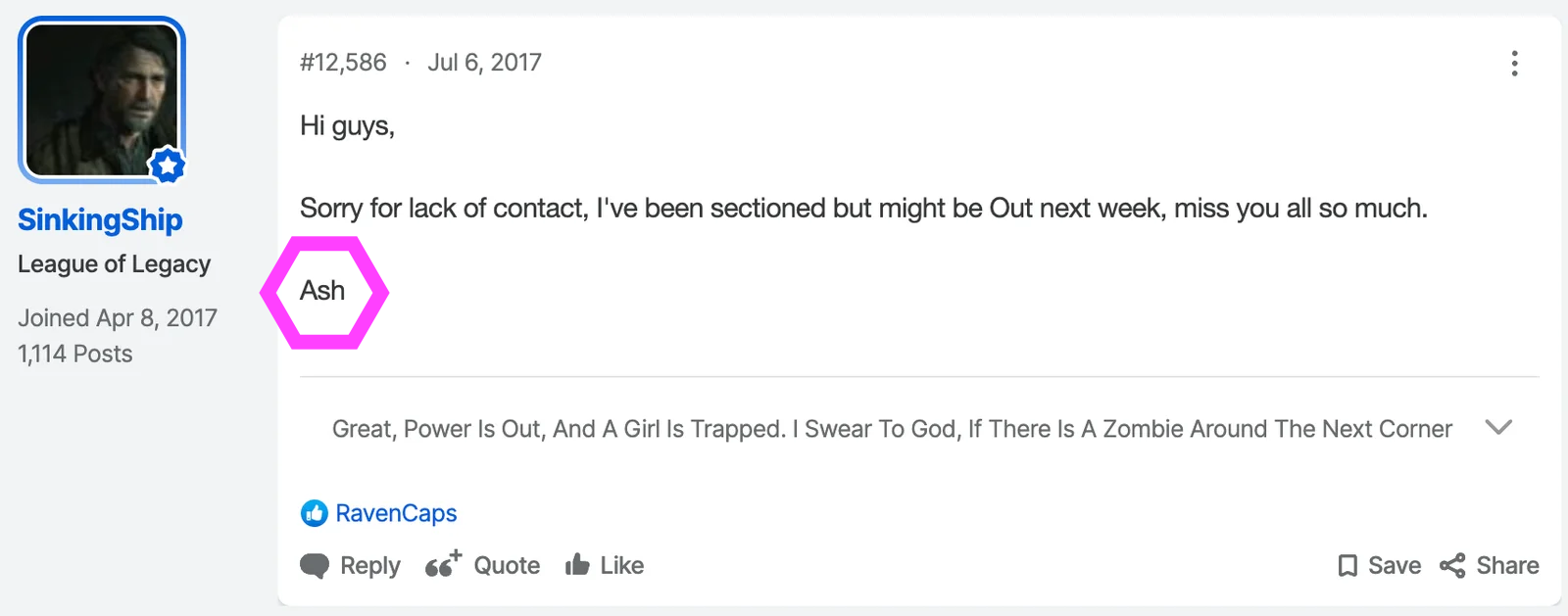Viewport: 1568px width, 616px height.
Task: Click the Quote marks icon
Action: pyautogui.click(x=442, y=564)
